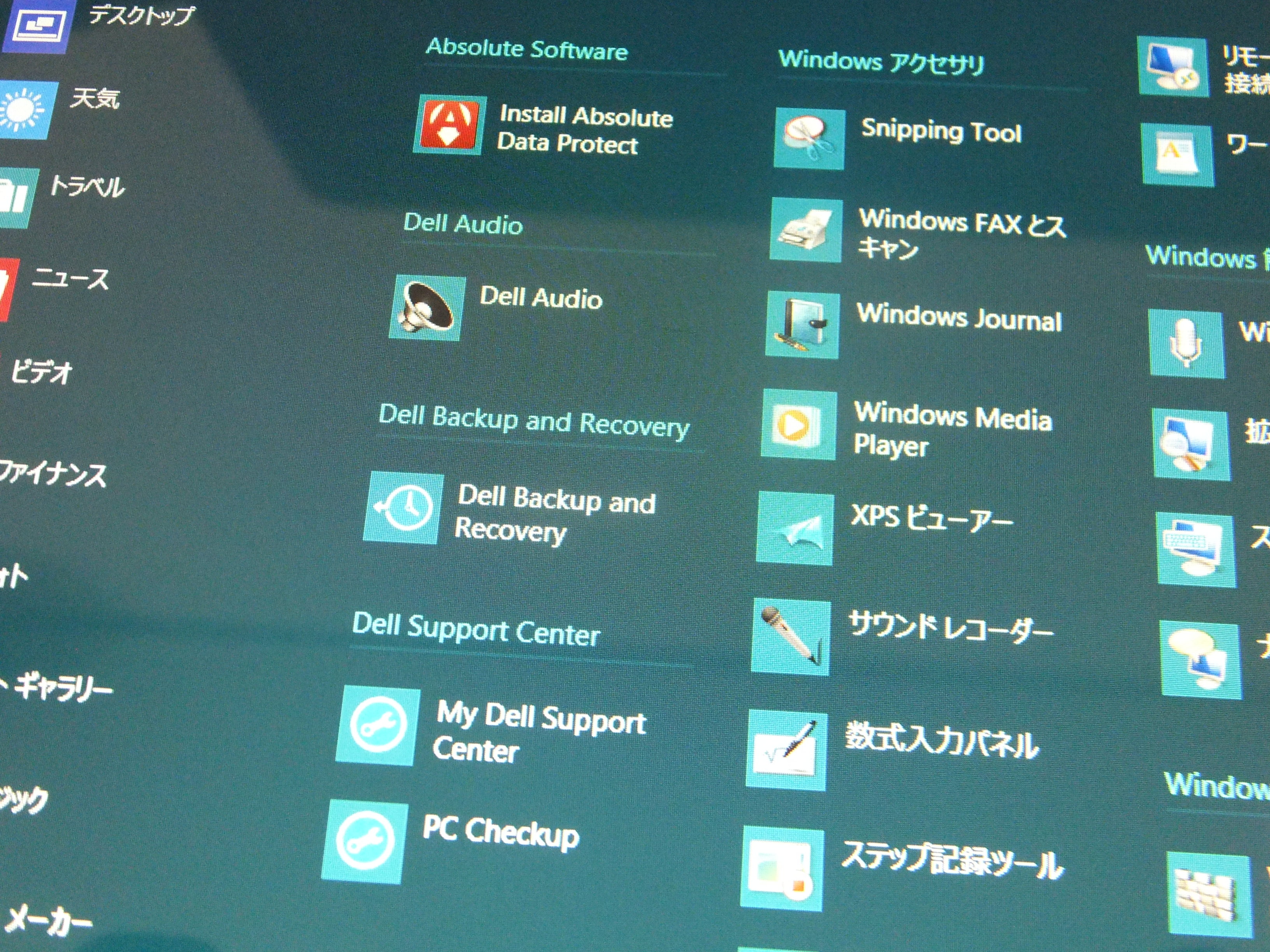
Task: Open the Dell Audio speaker icon
Action: (x=427, y=308)
